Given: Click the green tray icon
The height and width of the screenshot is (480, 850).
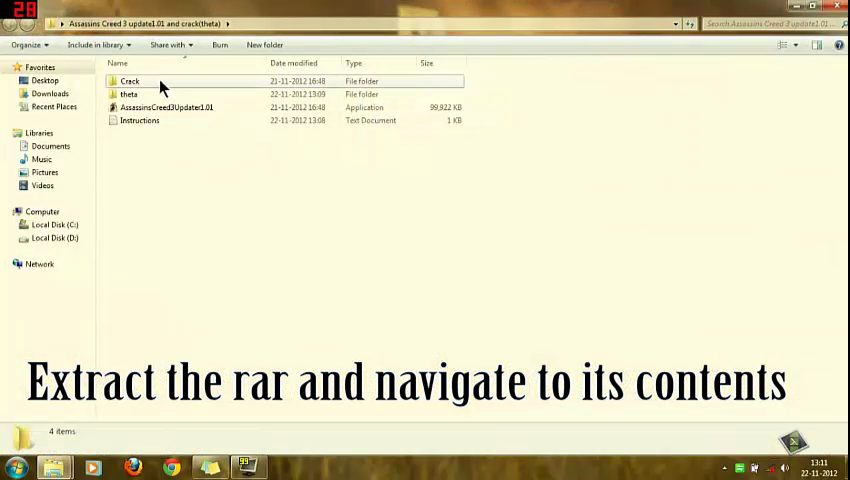Looking at the screenshot, I should tap(739, 468).
